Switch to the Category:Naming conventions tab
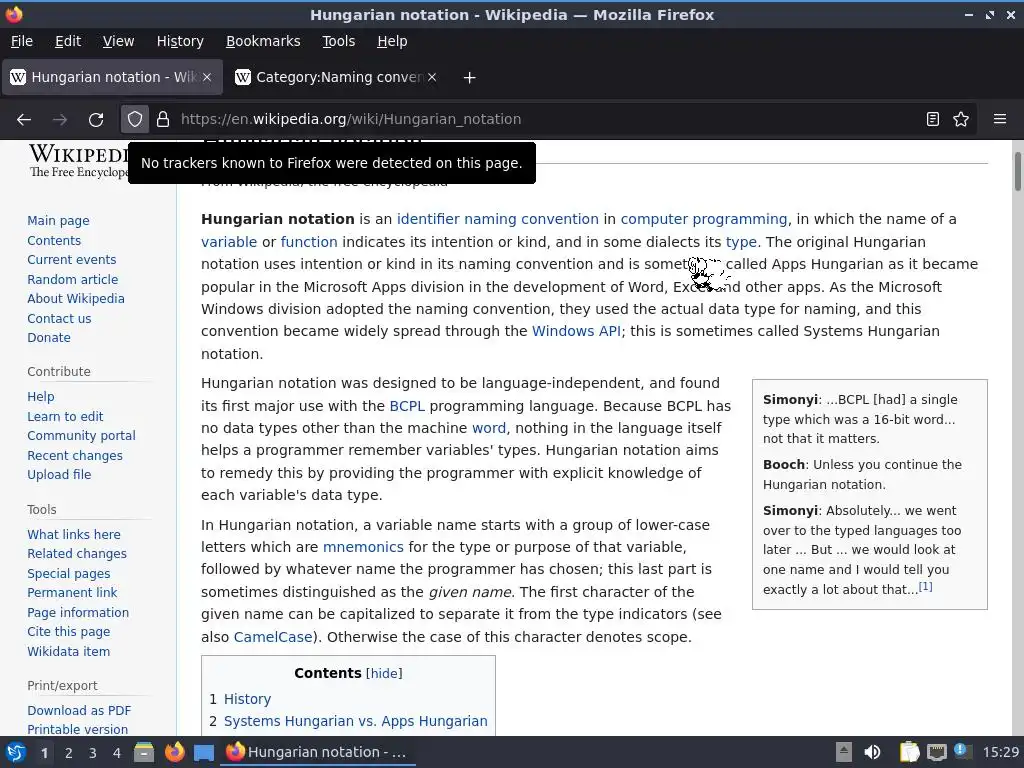This screenshot has height=768, width=1024. pos(336,77)
